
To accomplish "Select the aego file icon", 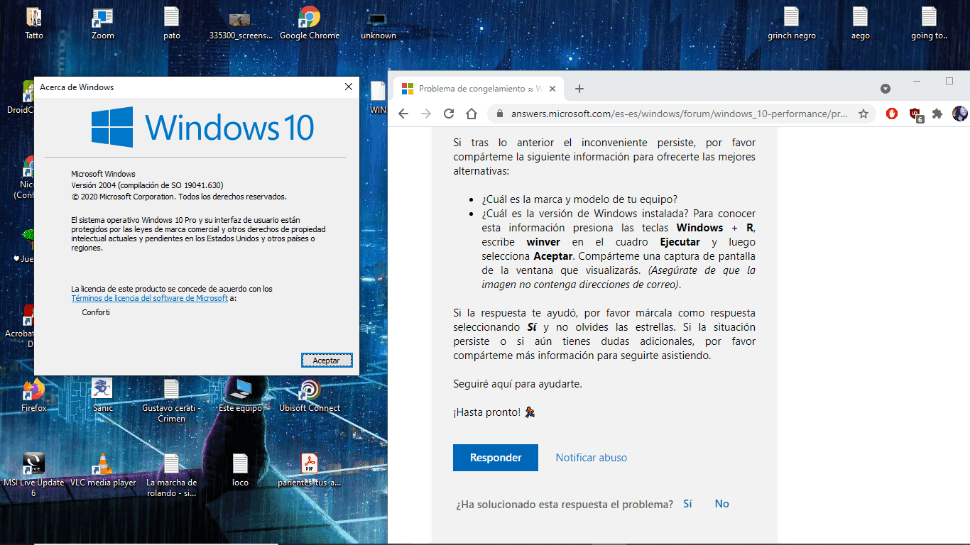I will pyautogui.click(x=860, y=24).
